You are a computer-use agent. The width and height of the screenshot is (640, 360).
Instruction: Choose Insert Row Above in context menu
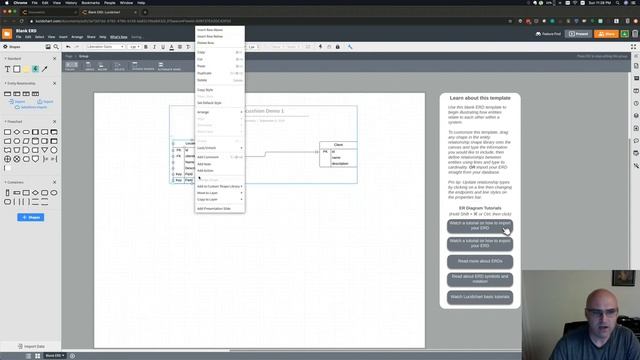pyautogui.click(x=220, y=30)
